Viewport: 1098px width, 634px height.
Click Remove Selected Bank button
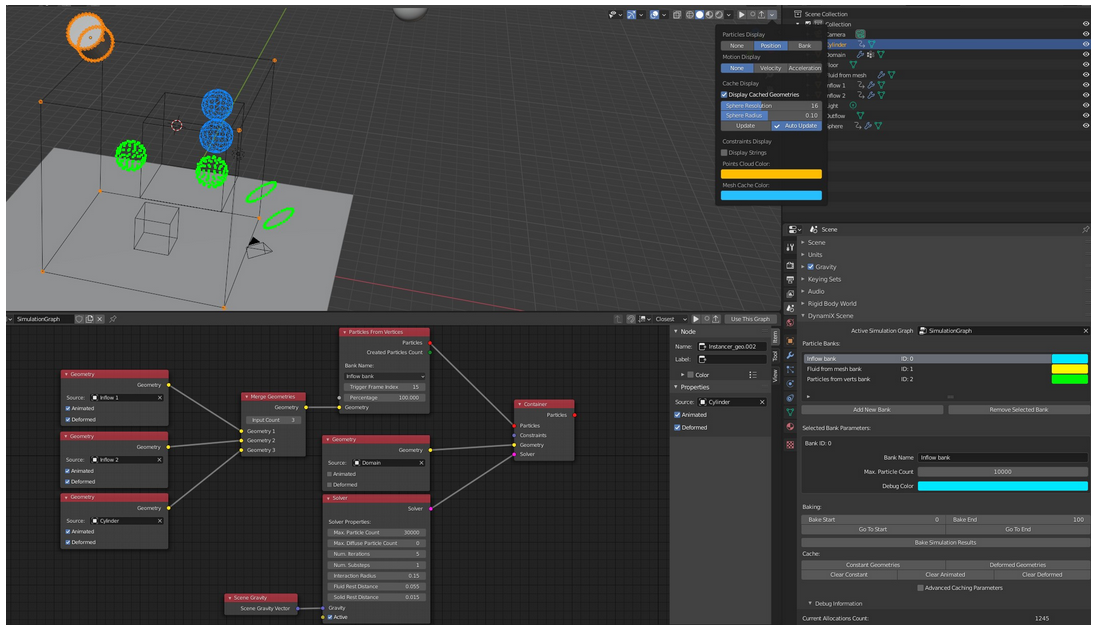pos(1018,410)
